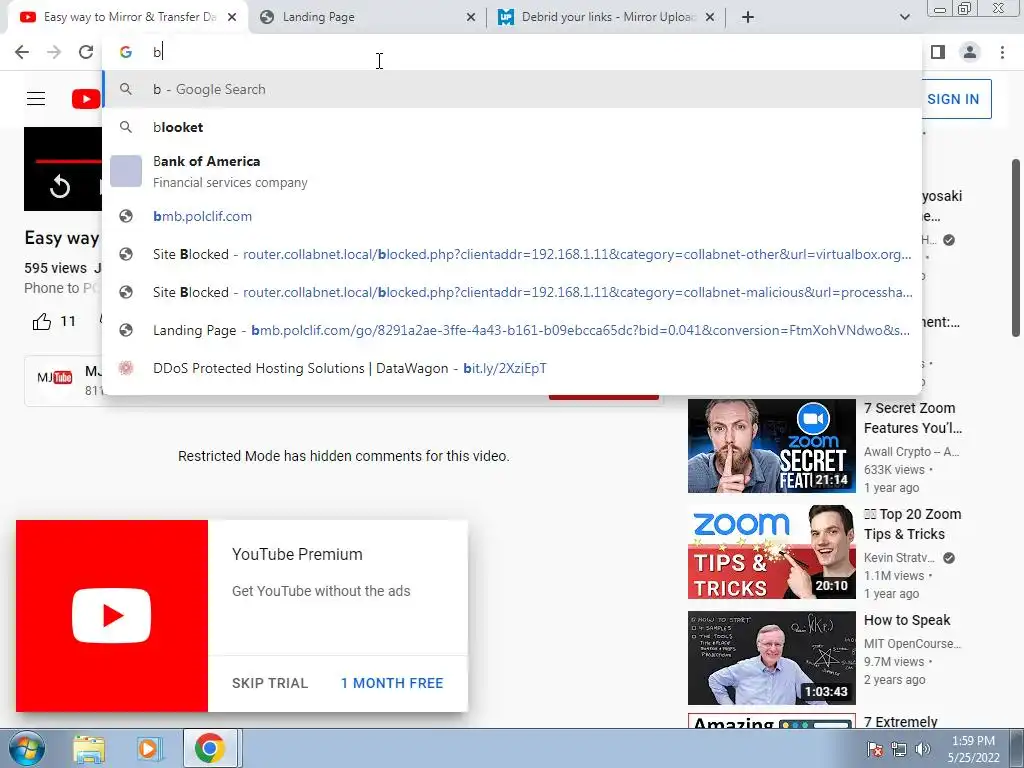Open 'Top 20 Zoom Tips & Tricks' title
Screen dimensions: 1024x768
point(912,524)
